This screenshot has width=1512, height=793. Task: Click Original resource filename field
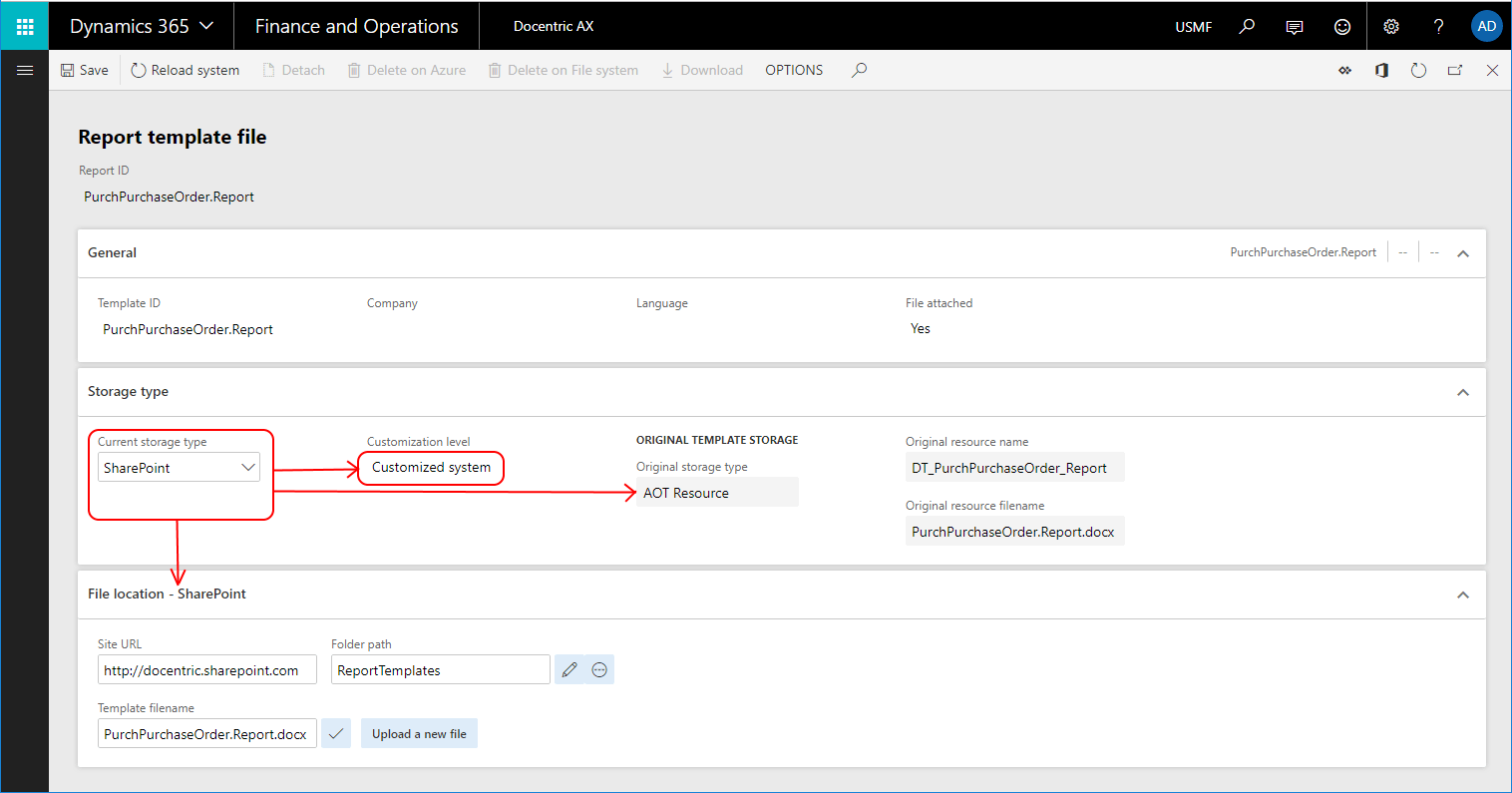(x=1015, y=532)
